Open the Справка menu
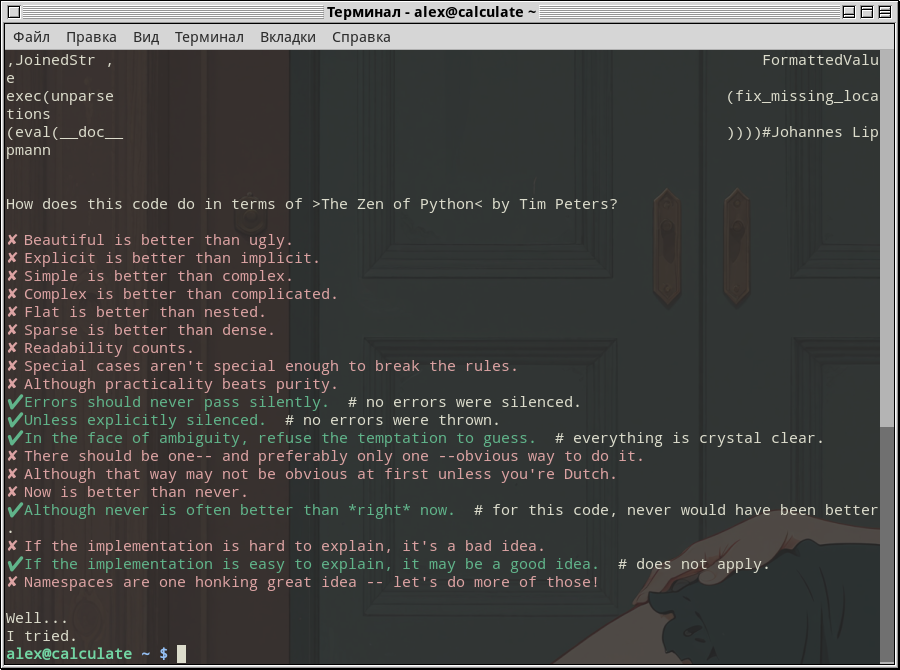900x670 pixels. (x=361, y=37)
